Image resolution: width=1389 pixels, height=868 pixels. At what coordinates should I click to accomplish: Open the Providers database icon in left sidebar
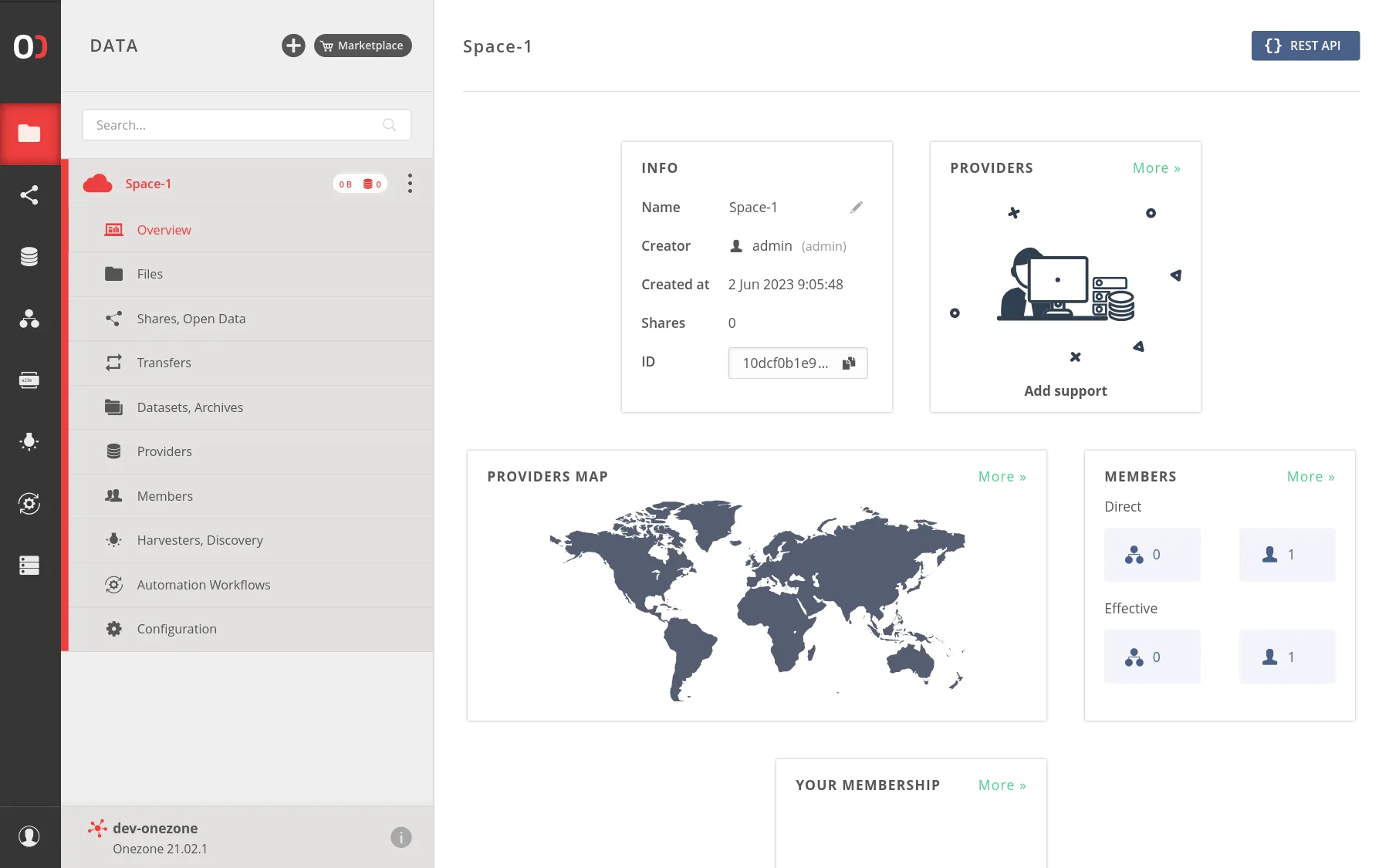tap(29, 257)
